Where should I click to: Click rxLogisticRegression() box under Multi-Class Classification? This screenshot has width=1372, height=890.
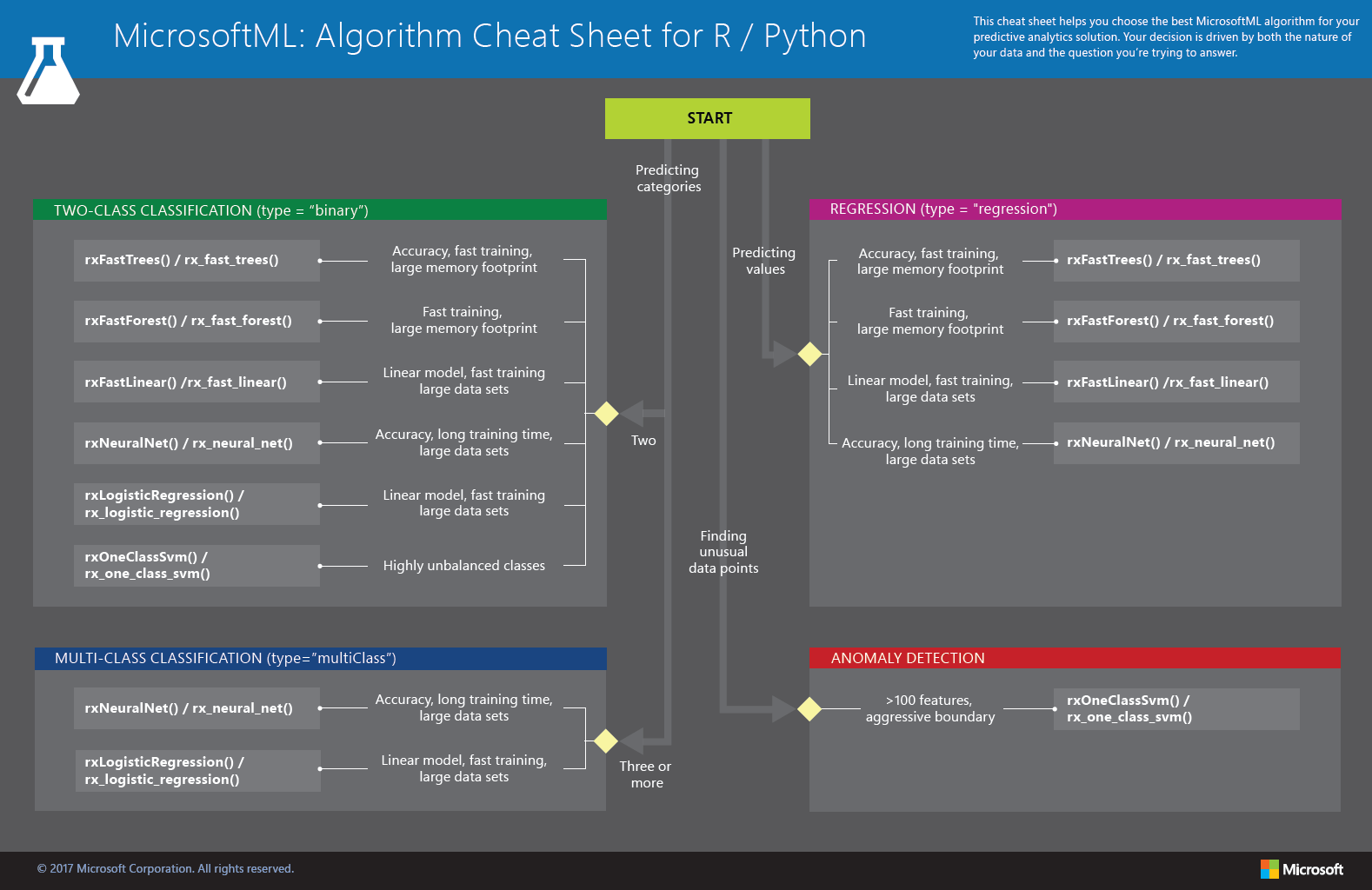[197, 771]
